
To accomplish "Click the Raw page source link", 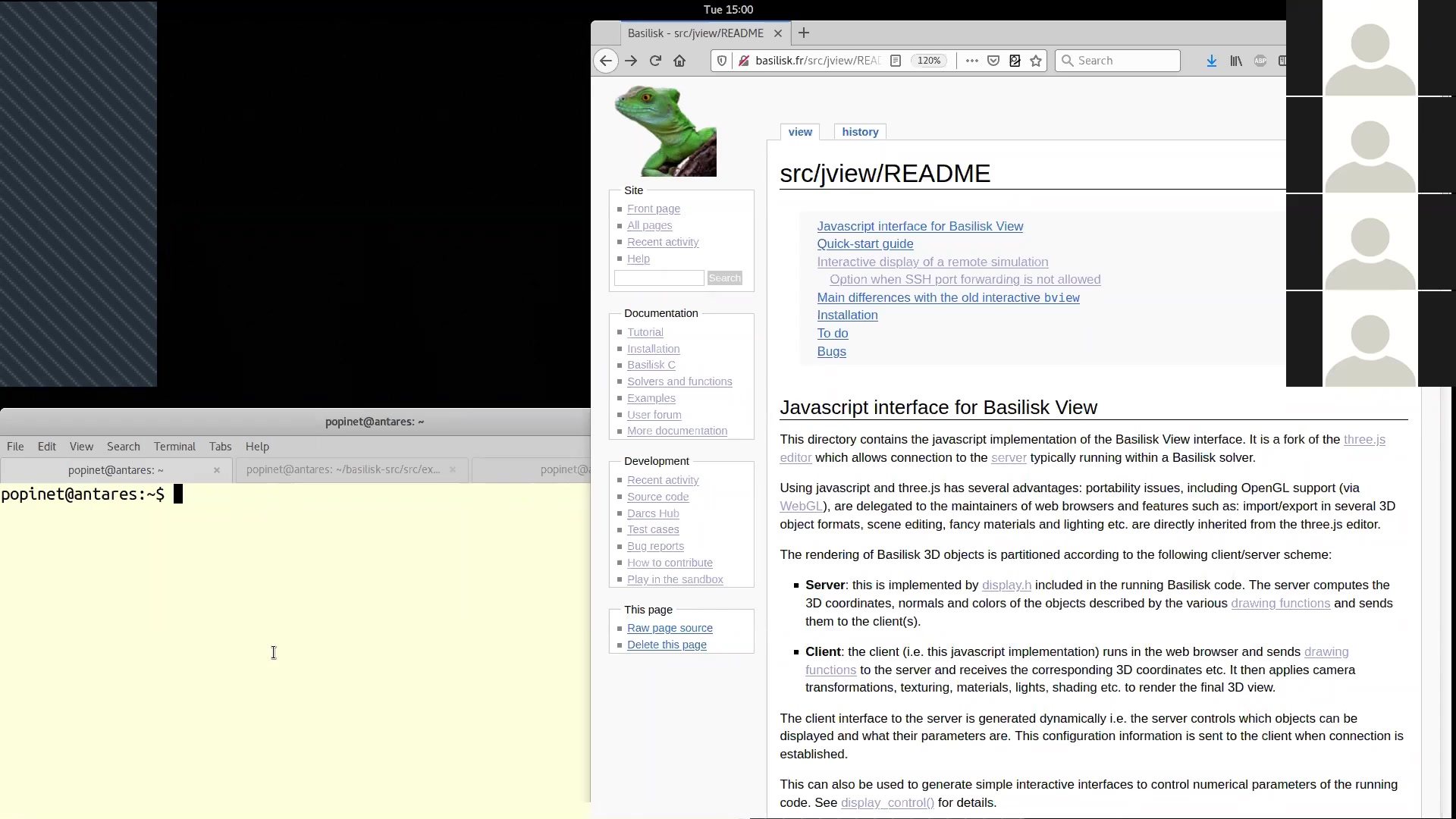I will point(670,628).
